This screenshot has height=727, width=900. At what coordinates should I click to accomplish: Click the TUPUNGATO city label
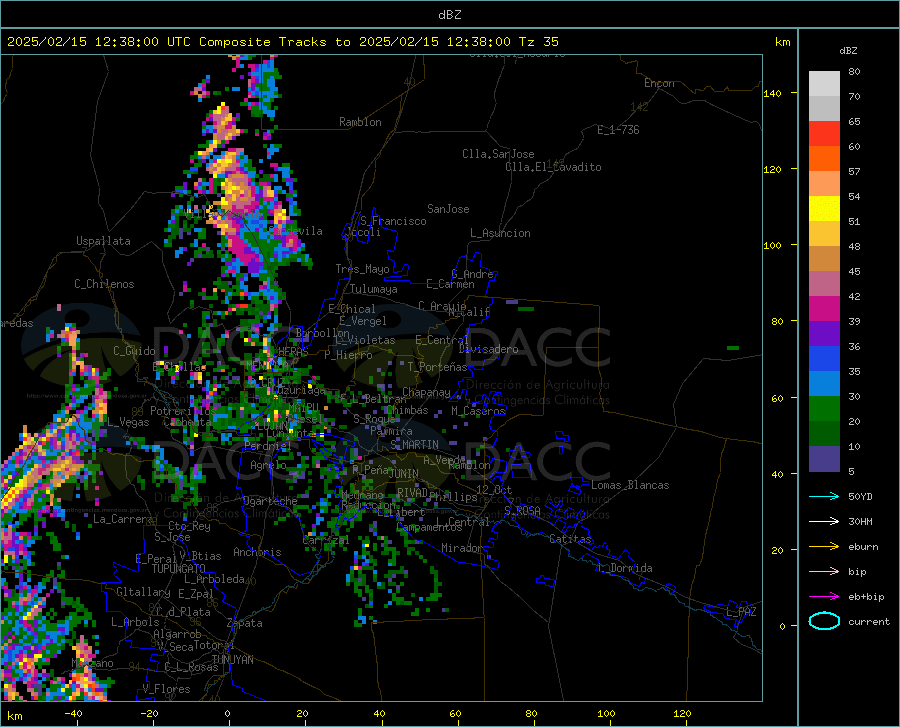[179, 569]
